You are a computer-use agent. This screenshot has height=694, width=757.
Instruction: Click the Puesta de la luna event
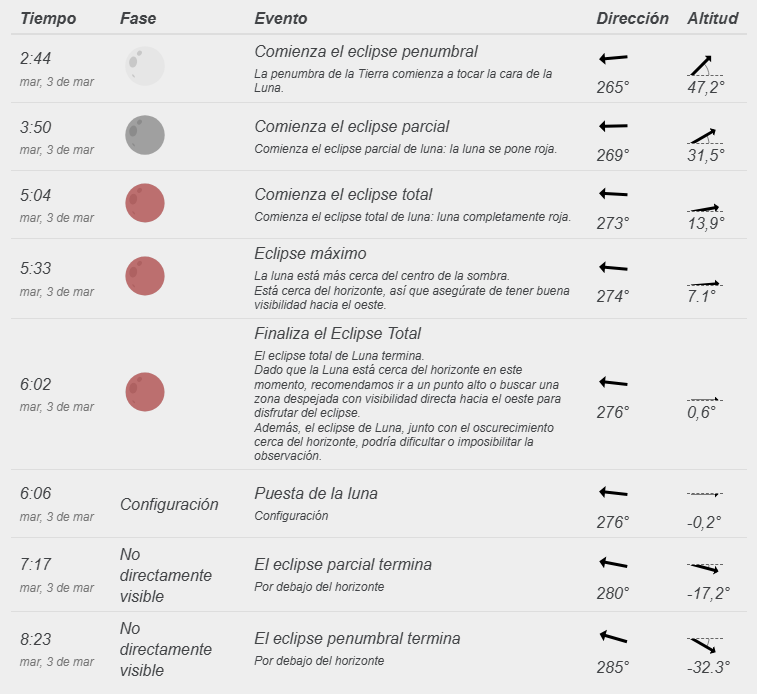316,493
